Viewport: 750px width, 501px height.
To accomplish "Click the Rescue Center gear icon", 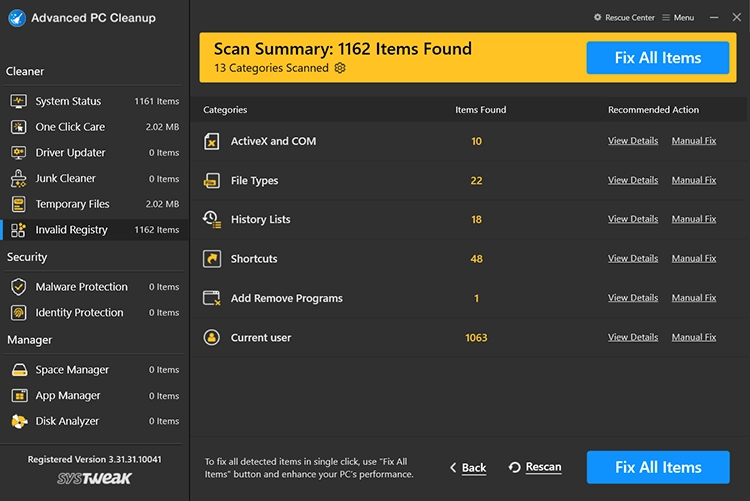I will pos(597,17).
